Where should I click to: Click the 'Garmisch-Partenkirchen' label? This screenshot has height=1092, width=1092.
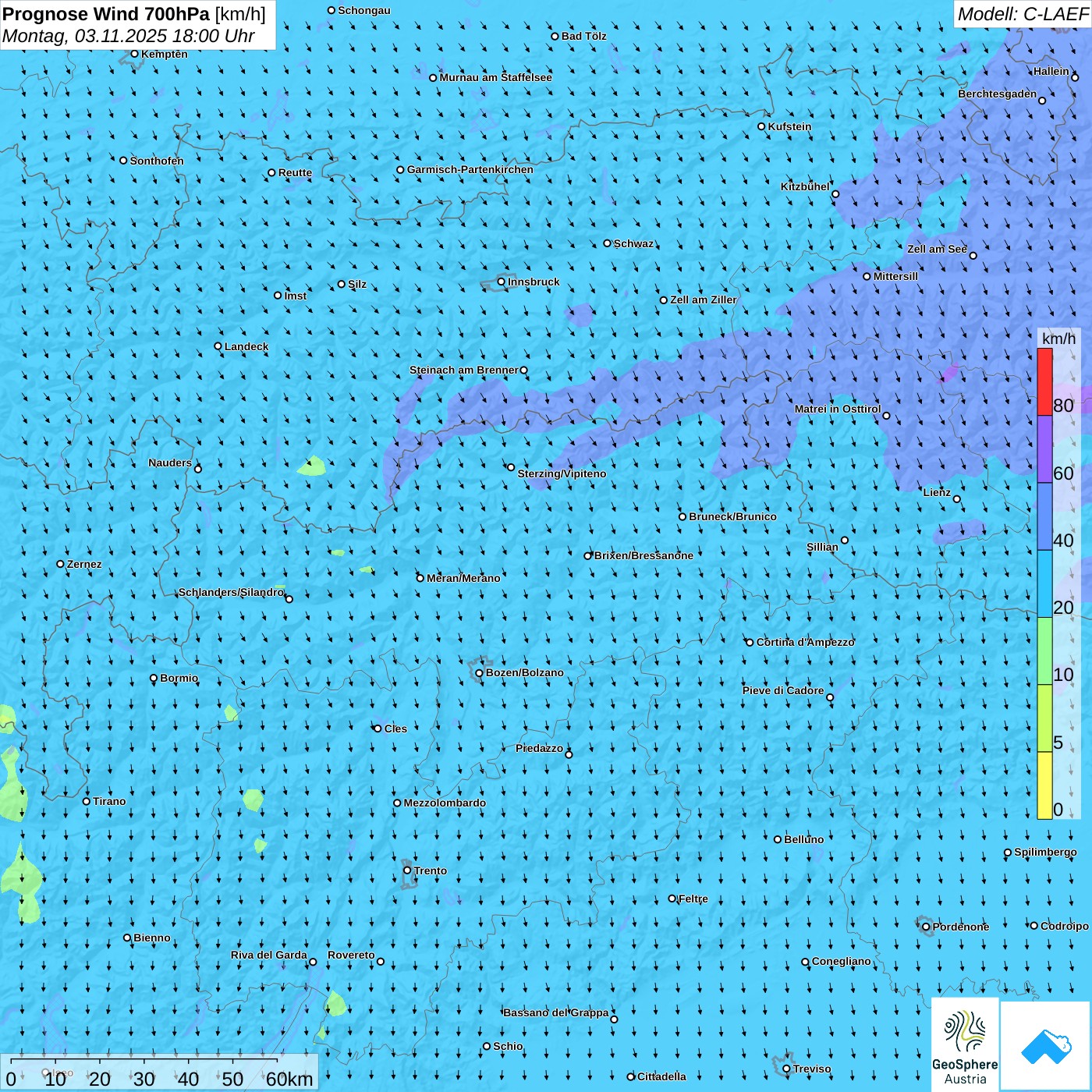[x=470, y=169]
